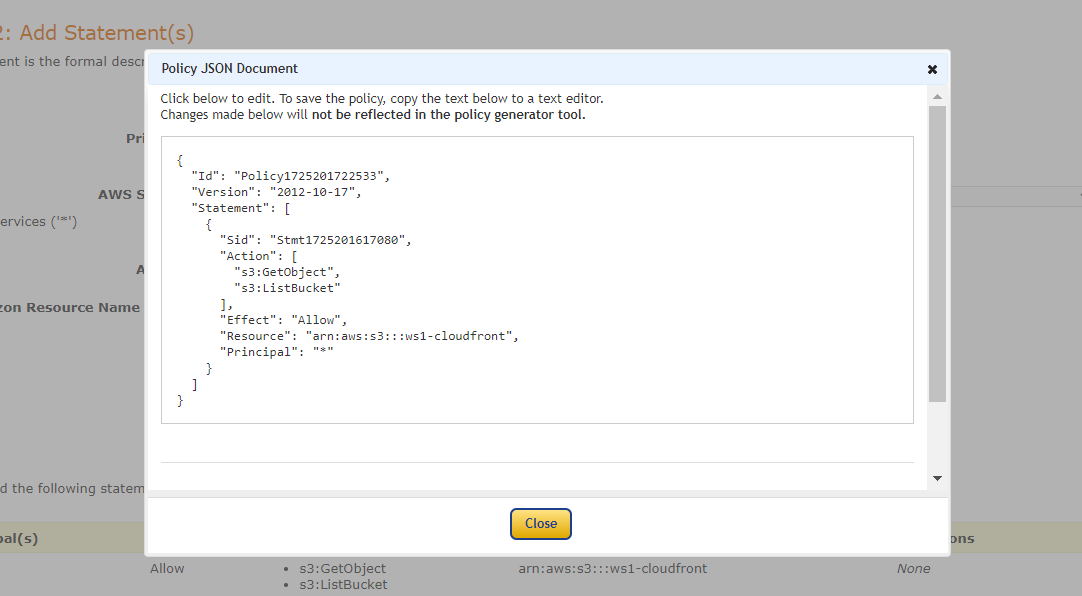Click the X icon on the dialog header
The height and width of the screenshot is (596, 1082).
(932, 69)
